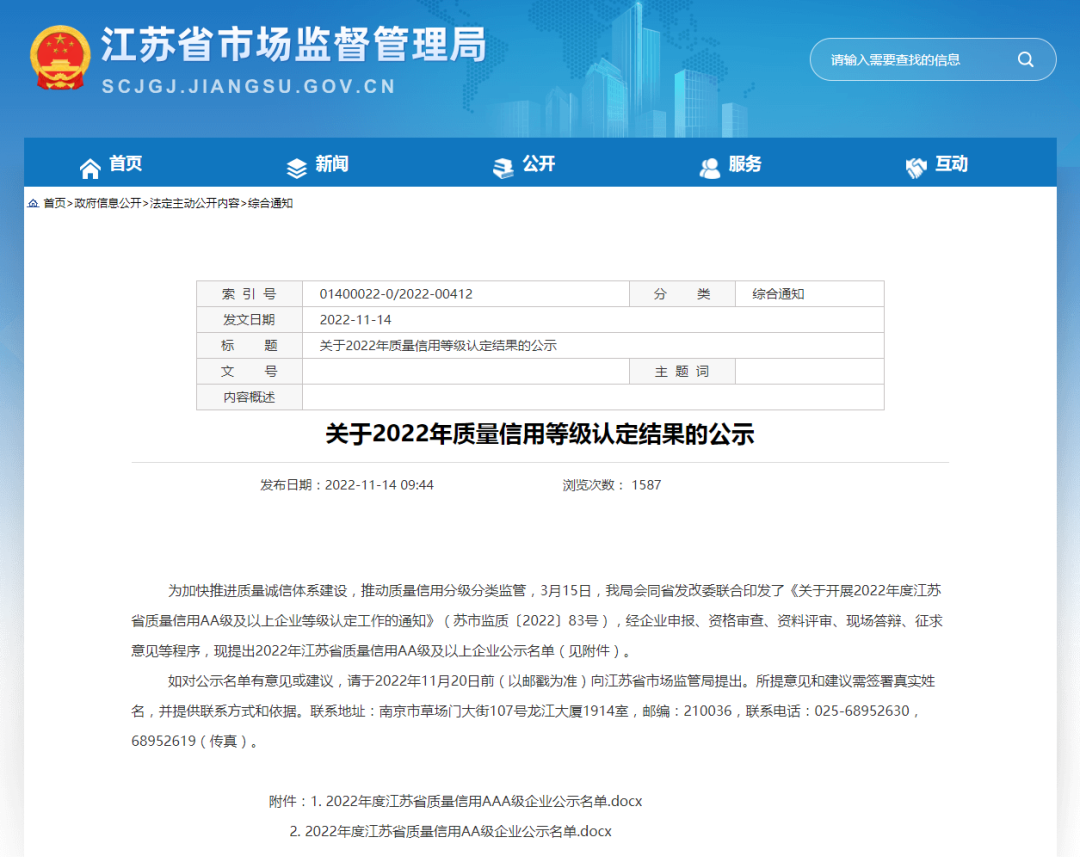Click the fax number 68952619
This screenshot has width=1080, height=862.
(164, 741)
